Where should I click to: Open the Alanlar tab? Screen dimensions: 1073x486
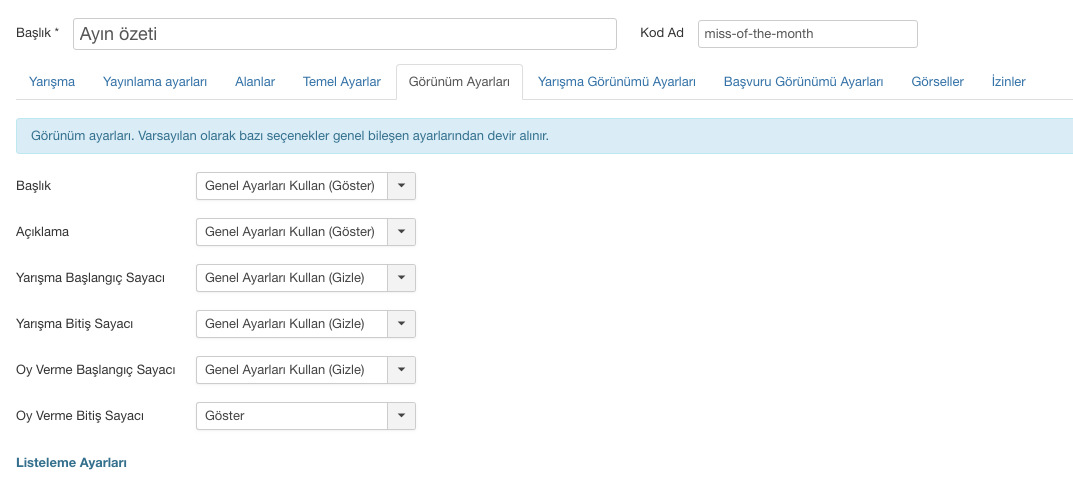pos(255,82)
